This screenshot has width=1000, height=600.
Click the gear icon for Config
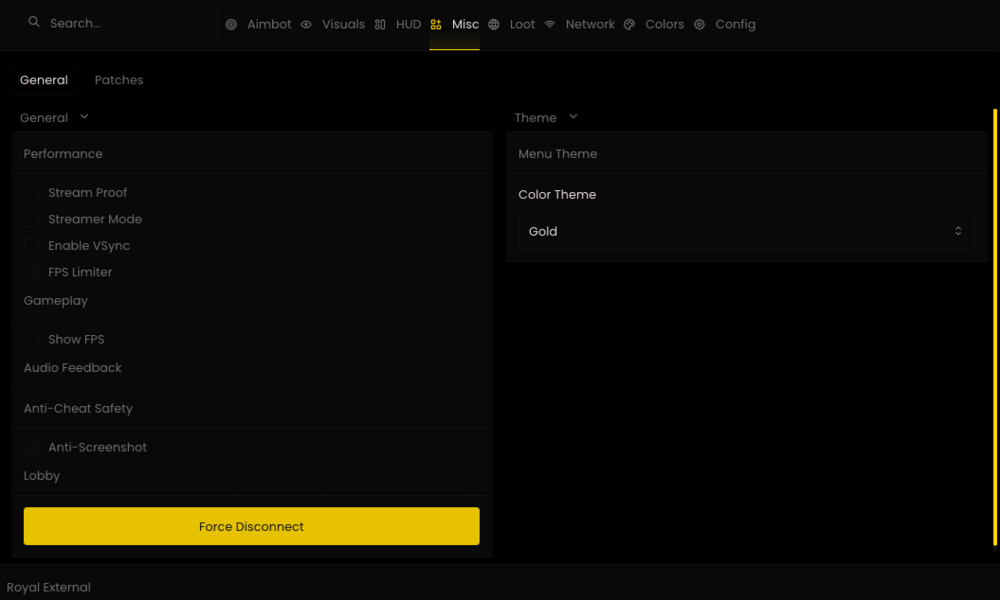click(x=700, y=24)
